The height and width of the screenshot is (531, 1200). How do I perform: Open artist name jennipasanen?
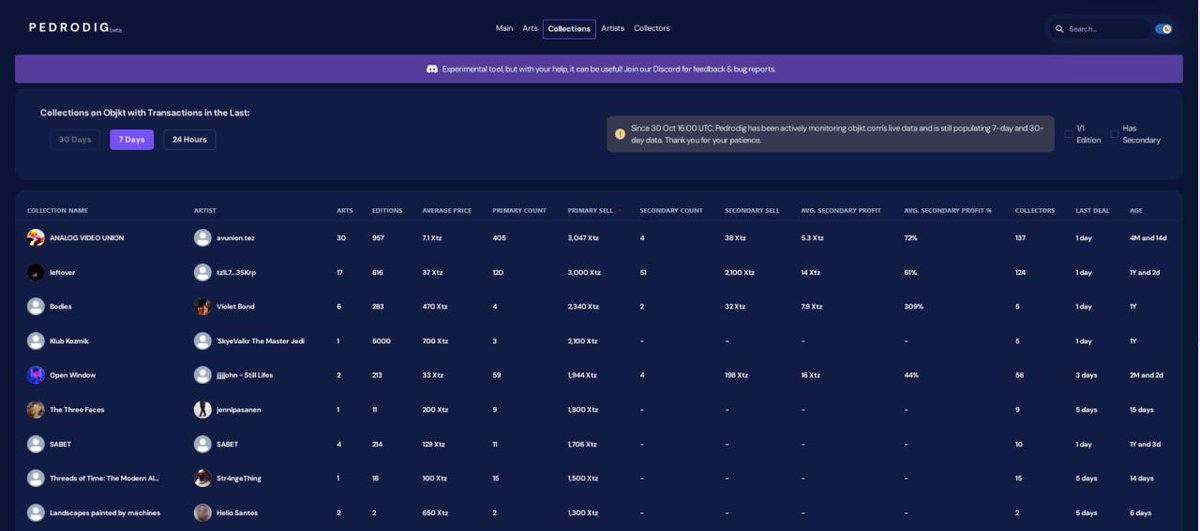pyautogui.click(x=238, y=409)
